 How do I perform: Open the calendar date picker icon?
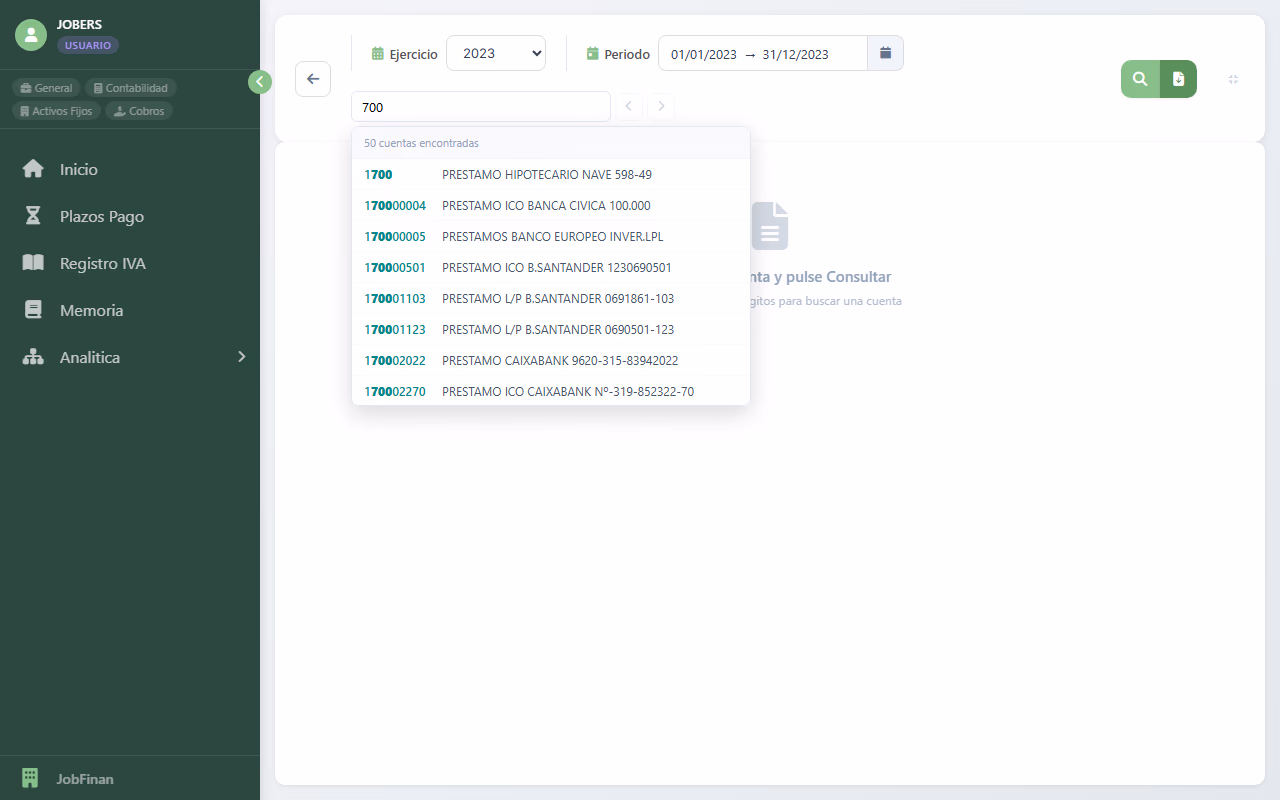coord(885,53)
